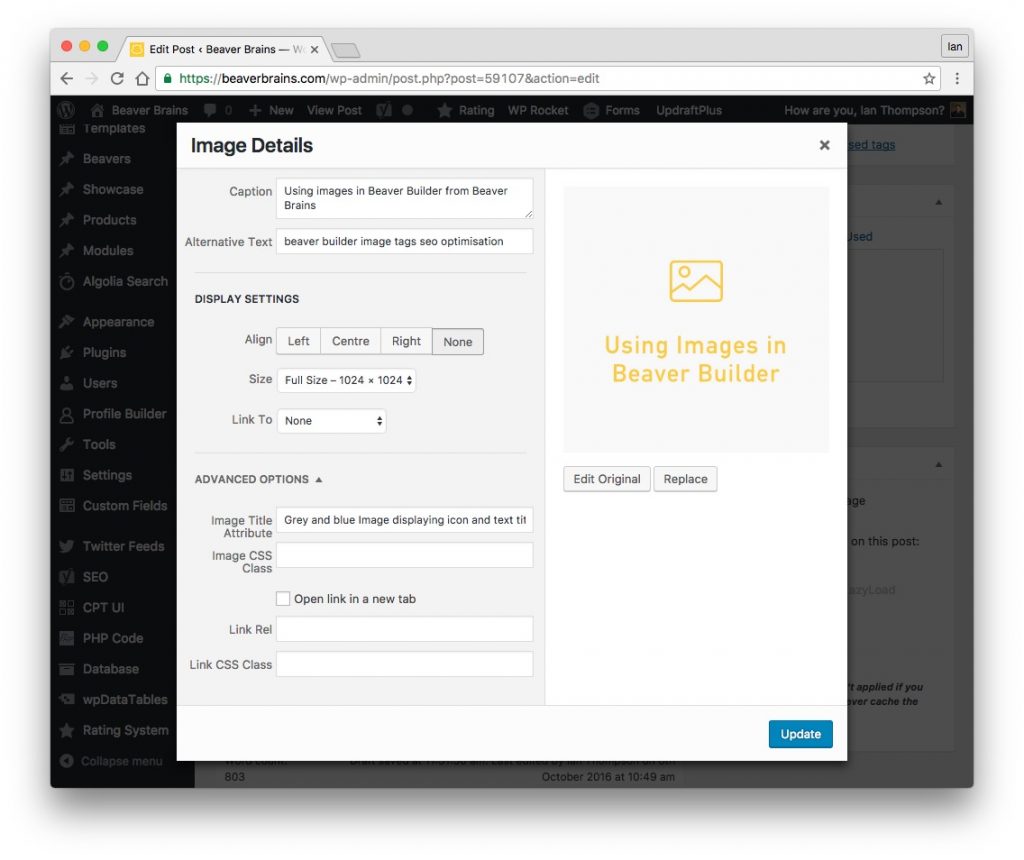Select View Post in the admin bar

click(x=334, y=110)
